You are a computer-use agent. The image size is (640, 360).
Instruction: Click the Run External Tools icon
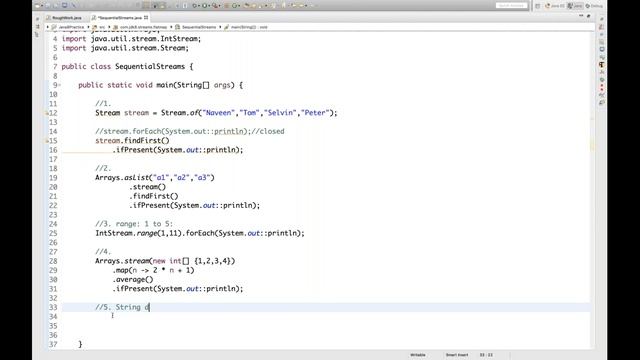pos(215,6)
